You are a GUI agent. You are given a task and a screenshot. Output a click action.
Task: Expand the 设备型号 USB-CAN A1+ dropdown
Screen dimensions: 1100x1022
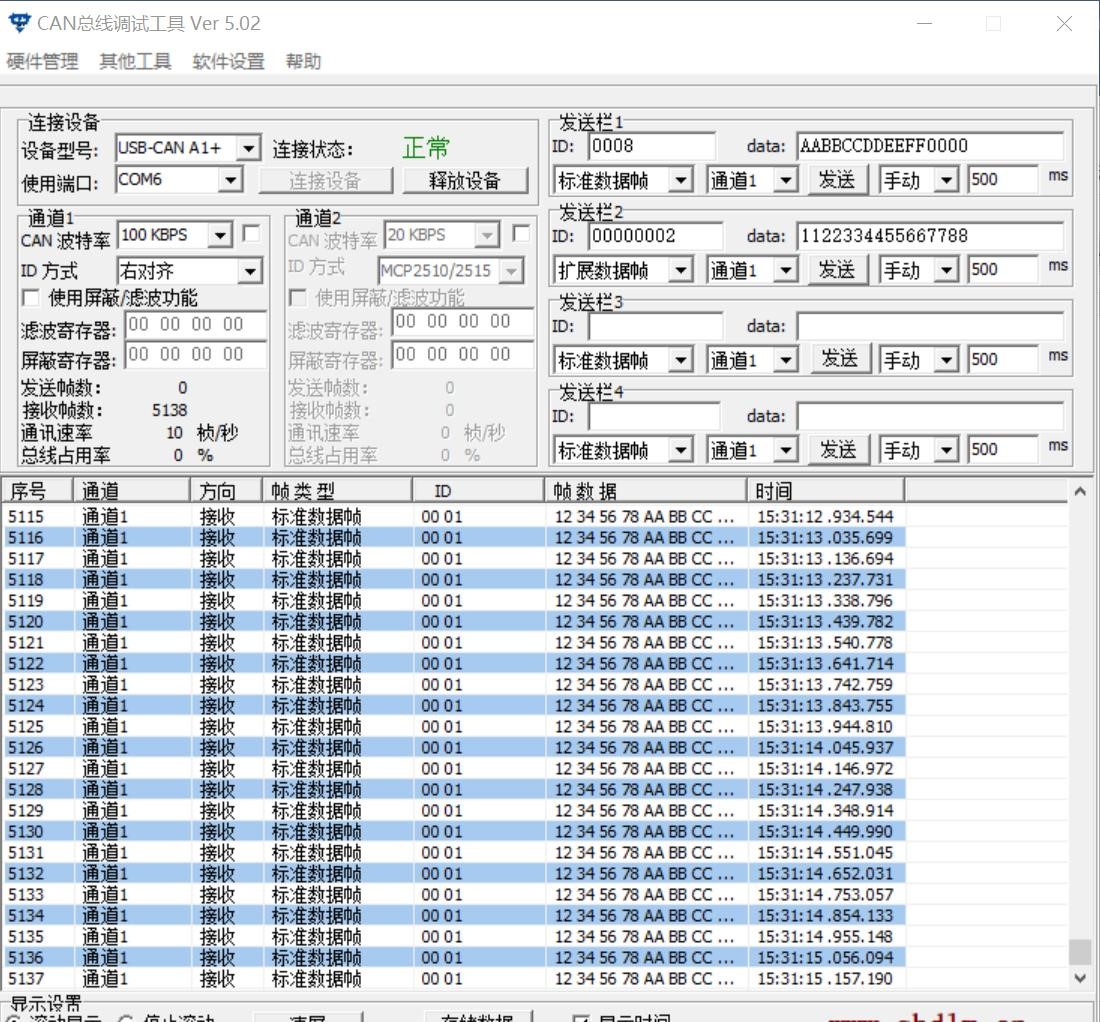tap(248, 149)
